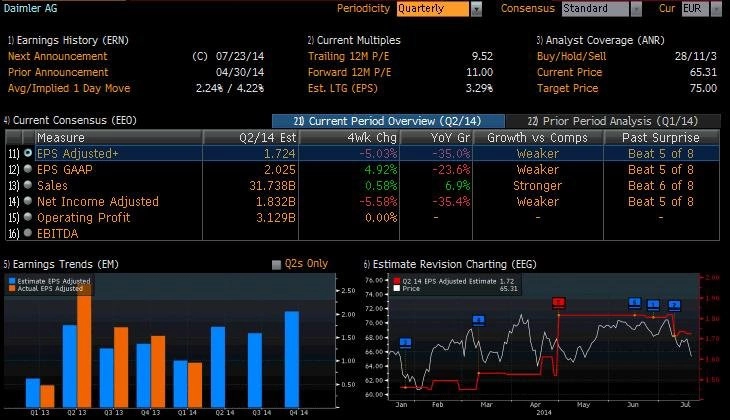Click the blue Q3 14 estimate bar

pyautogui.click(x=255, y=370)
